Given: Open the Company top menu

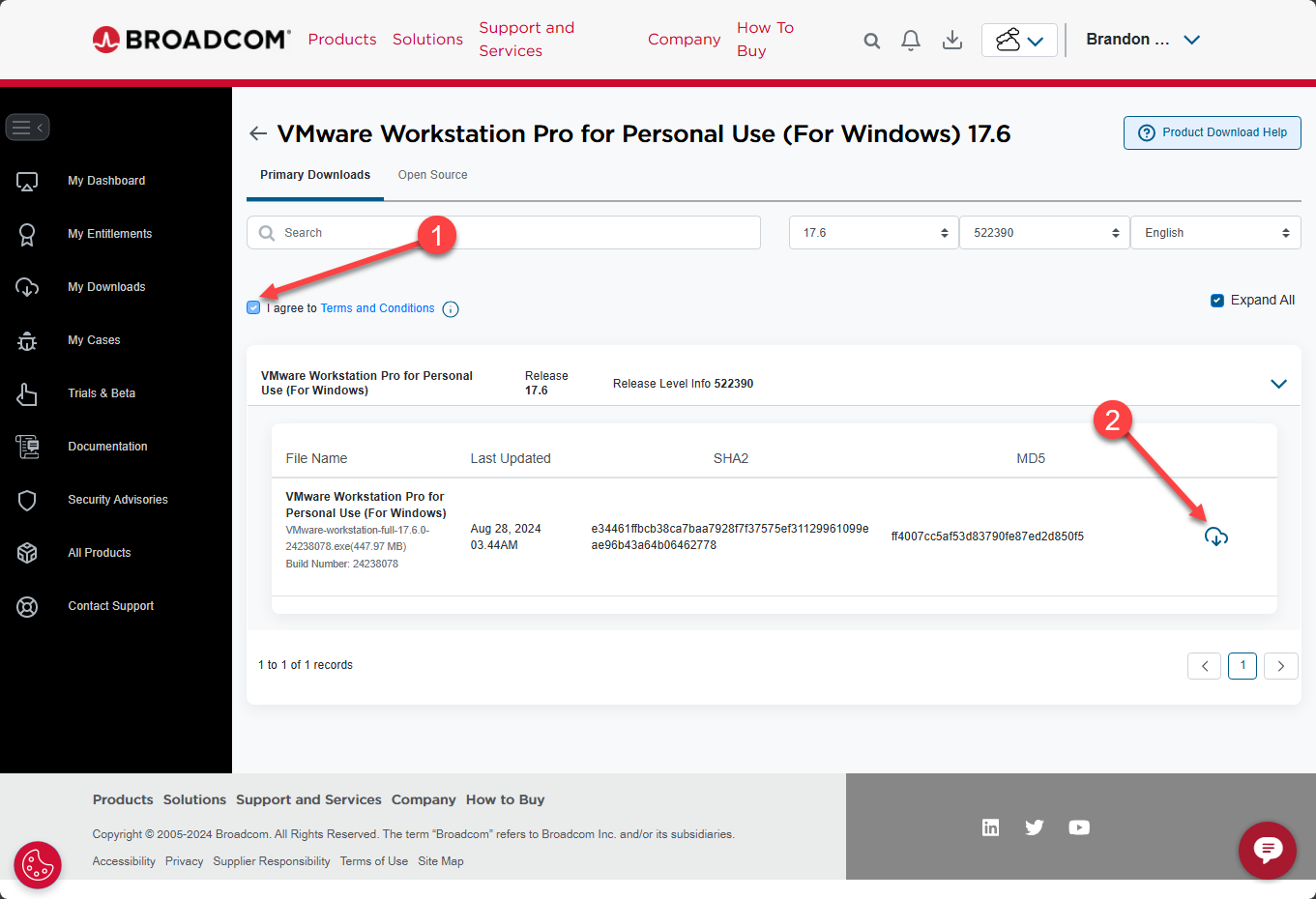Looking at the screenshot, I should coord(685,40).
